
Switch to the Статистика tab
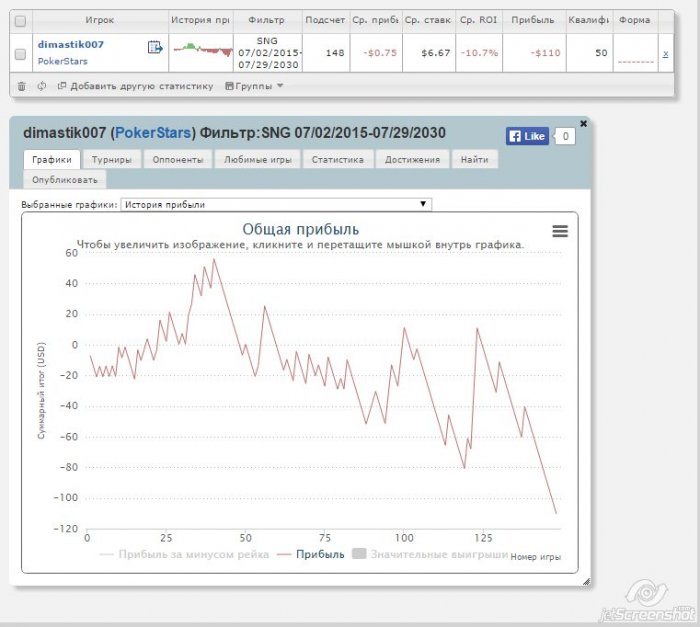click(x=338, y=159)
